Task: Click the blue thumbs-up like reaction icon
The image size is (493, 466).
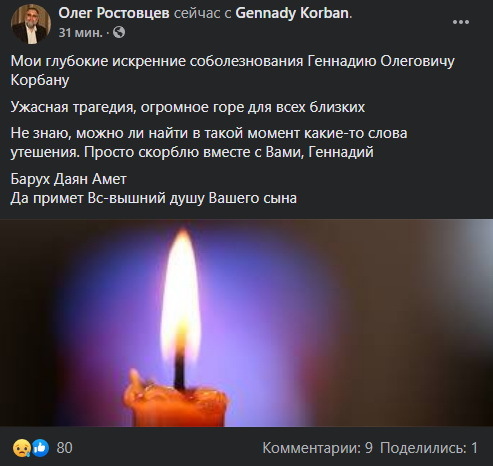Action: (41, 448)
